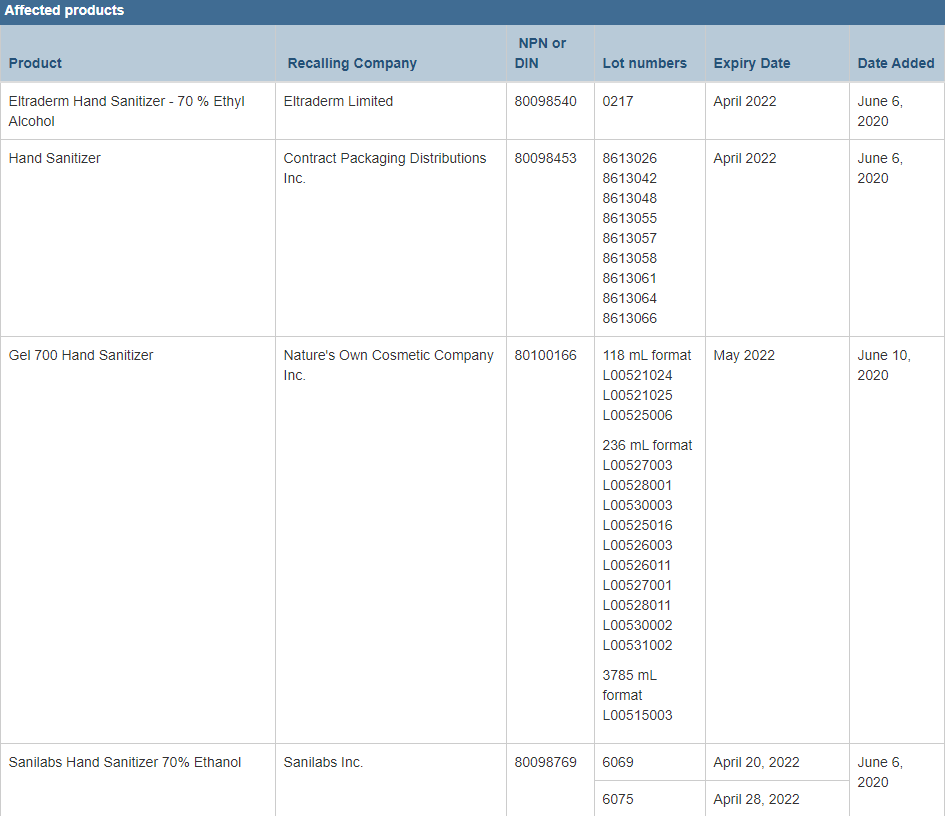Select lot number L00527003

[637, 465]
